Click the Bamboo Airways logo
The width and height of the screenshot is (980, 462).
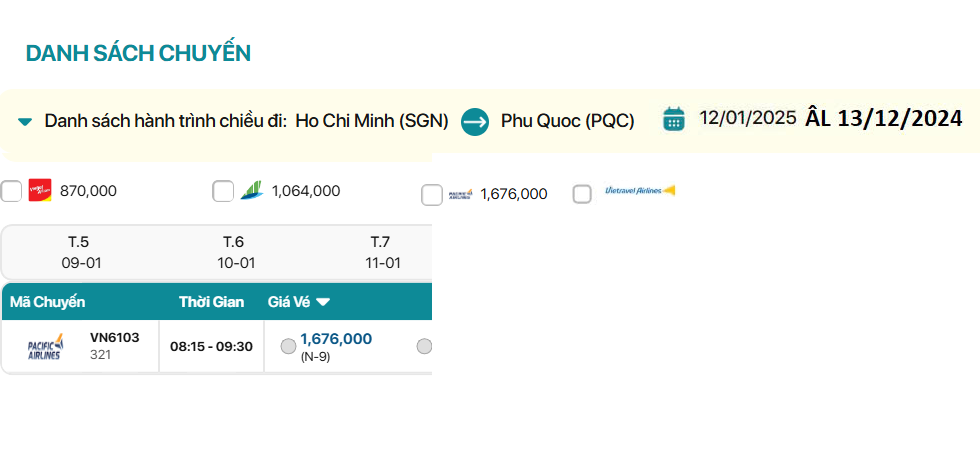250,190
